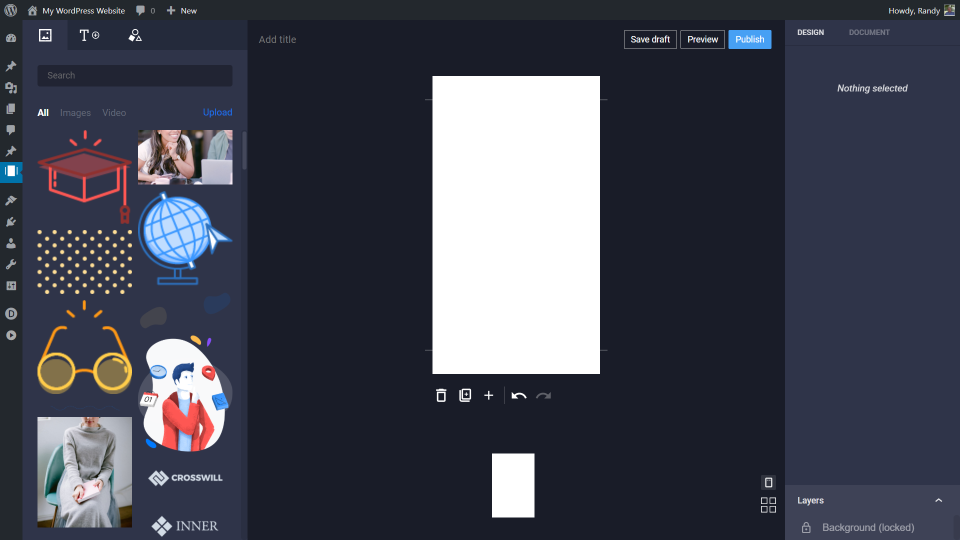960x540 pixels.
Task: Undo the last action
Action: (519, 396)
